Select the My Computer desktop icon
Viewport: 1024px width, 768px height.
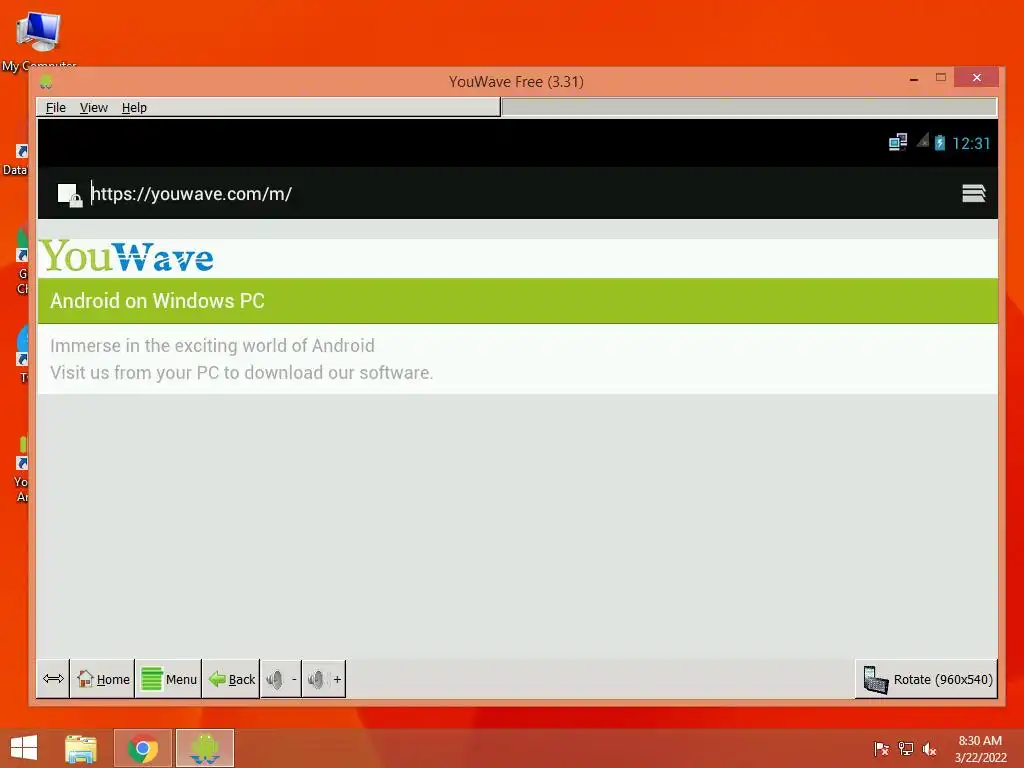pos(39,40)
